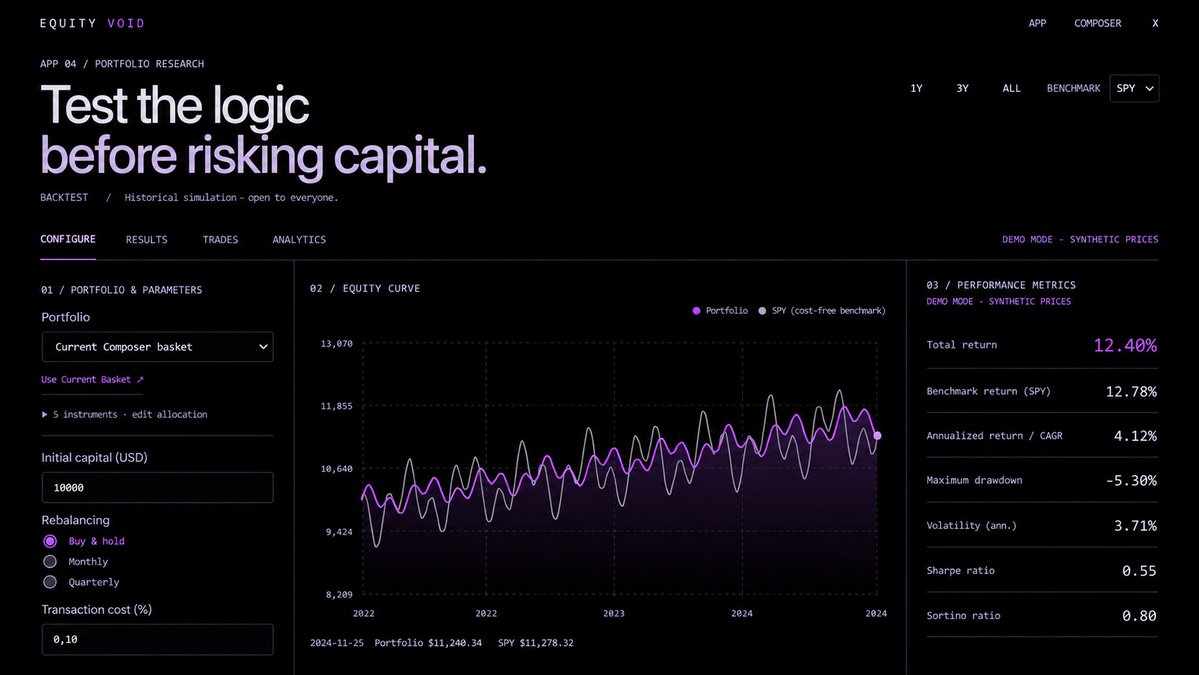Screen dimensions: 1199x675
Task: Click the Total return value 12.40%
Action: [x=1125, y=346]
